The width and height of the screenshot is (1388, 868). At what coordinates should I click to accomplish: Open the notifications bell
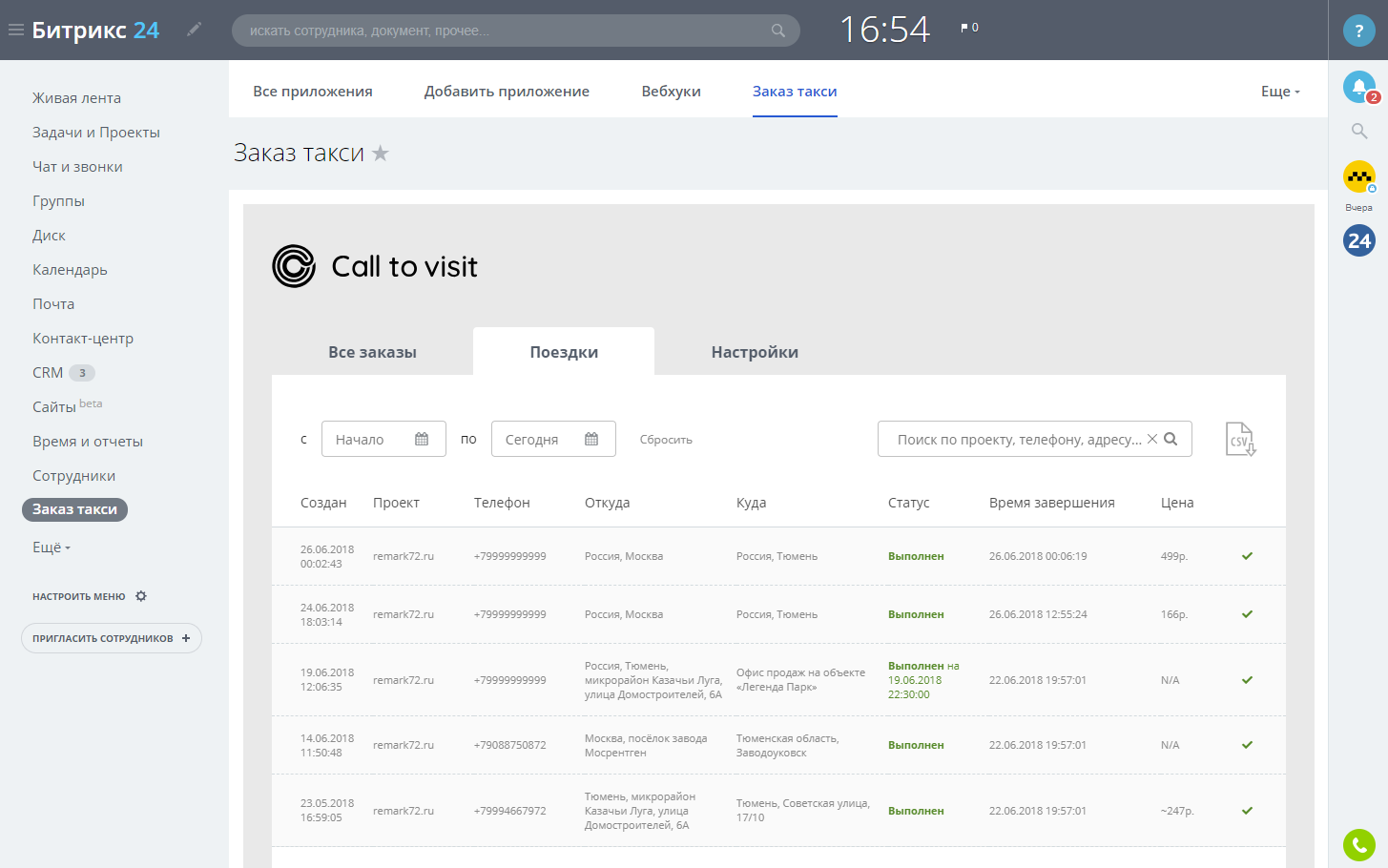[1358, 87]
